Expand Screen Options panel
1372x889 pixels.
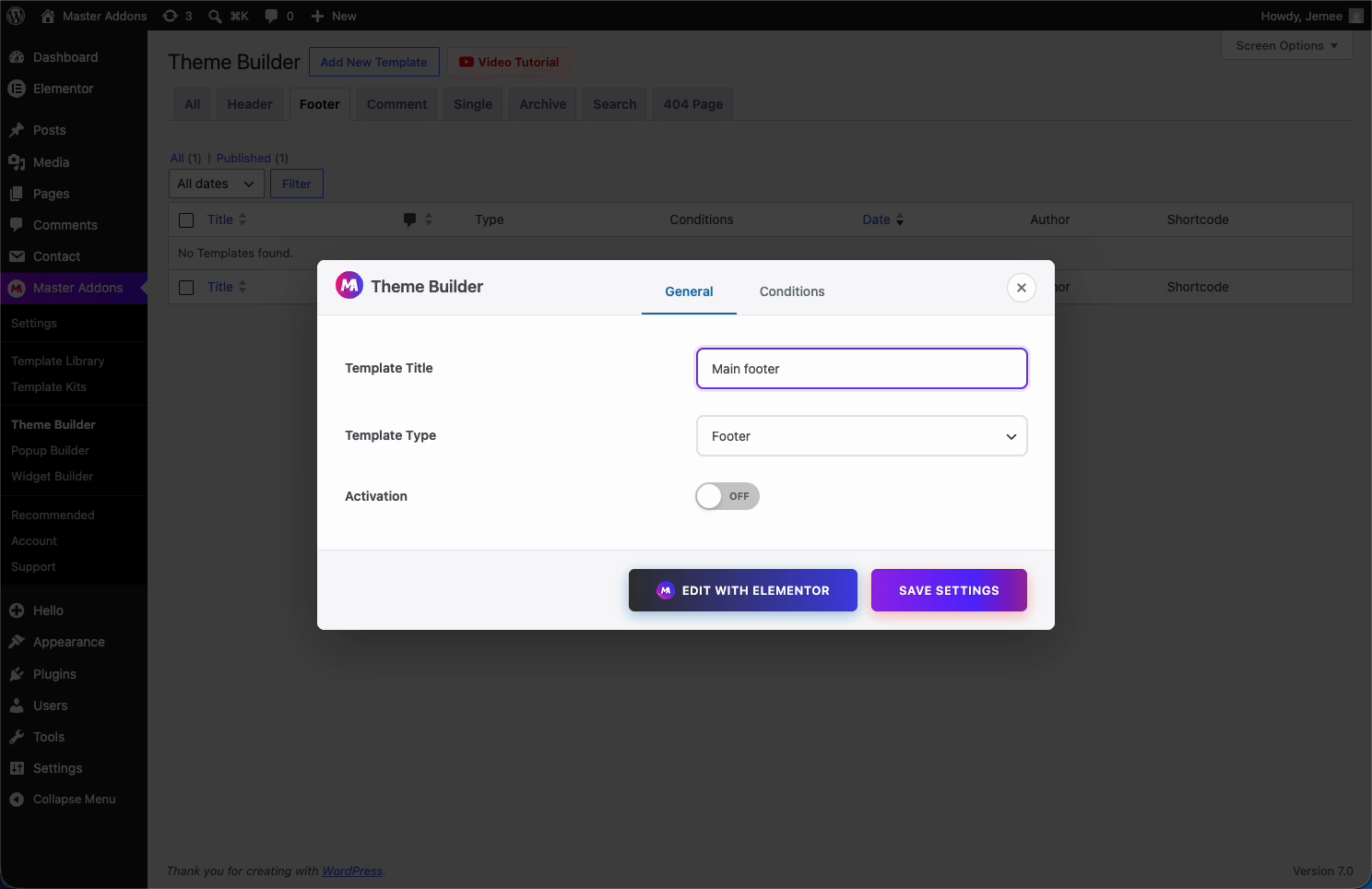coord(1287,45)
